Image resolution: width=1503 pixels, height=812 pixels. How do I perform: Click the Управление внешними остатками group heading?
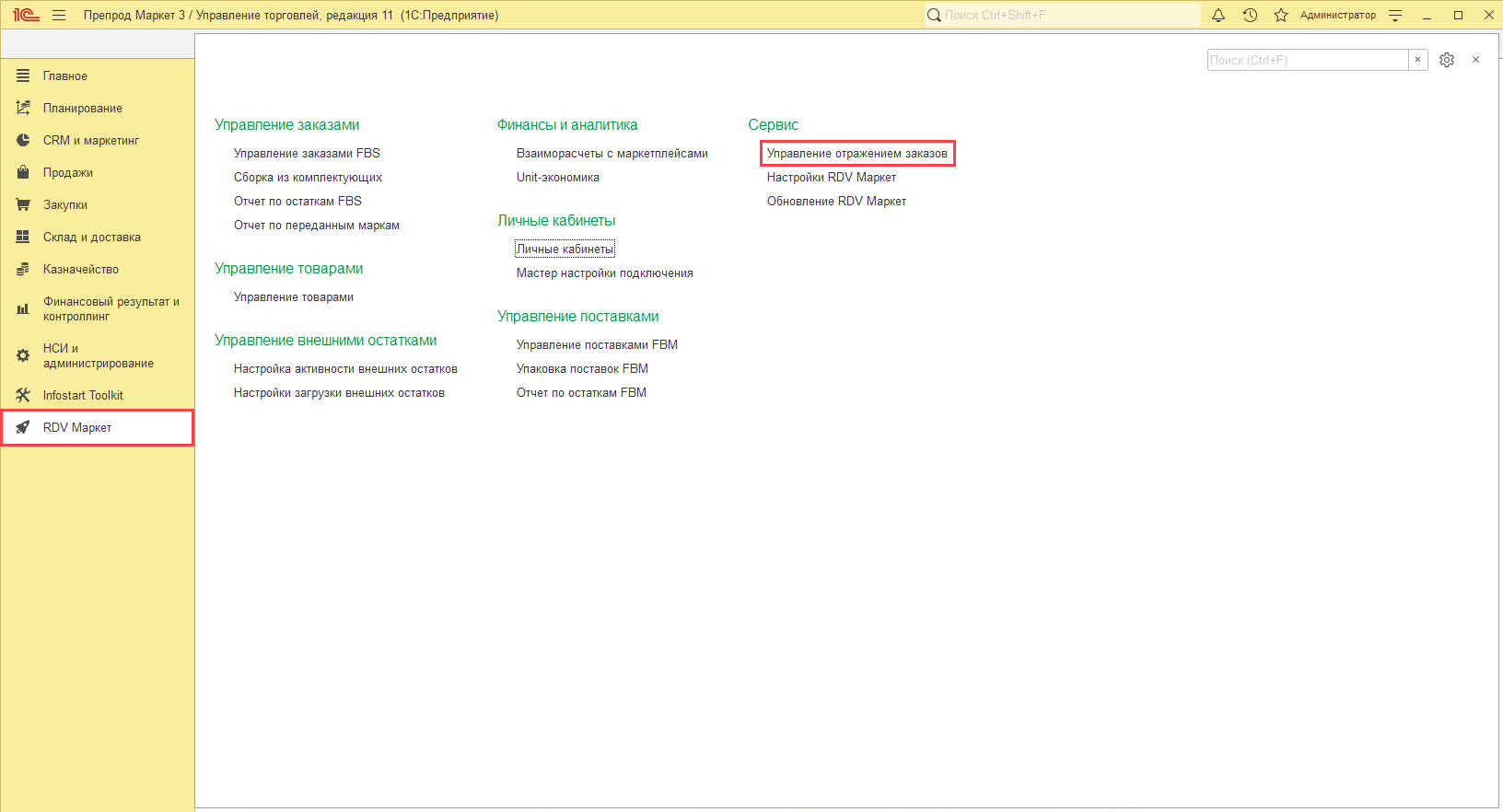pos(326,340)
